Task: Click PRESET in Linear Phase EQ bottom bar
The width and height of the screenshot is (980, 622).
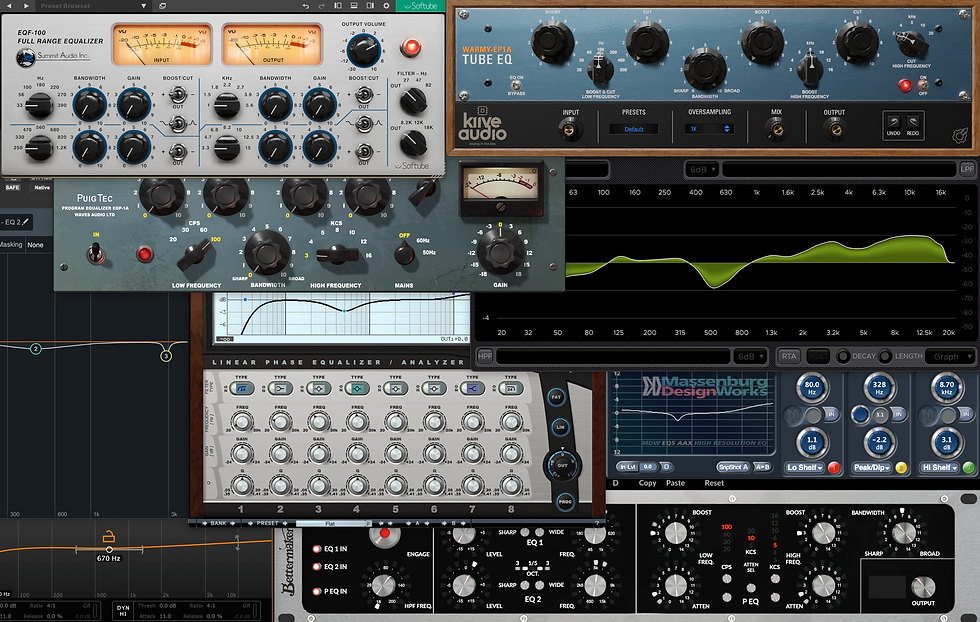Action: point(268,523)
